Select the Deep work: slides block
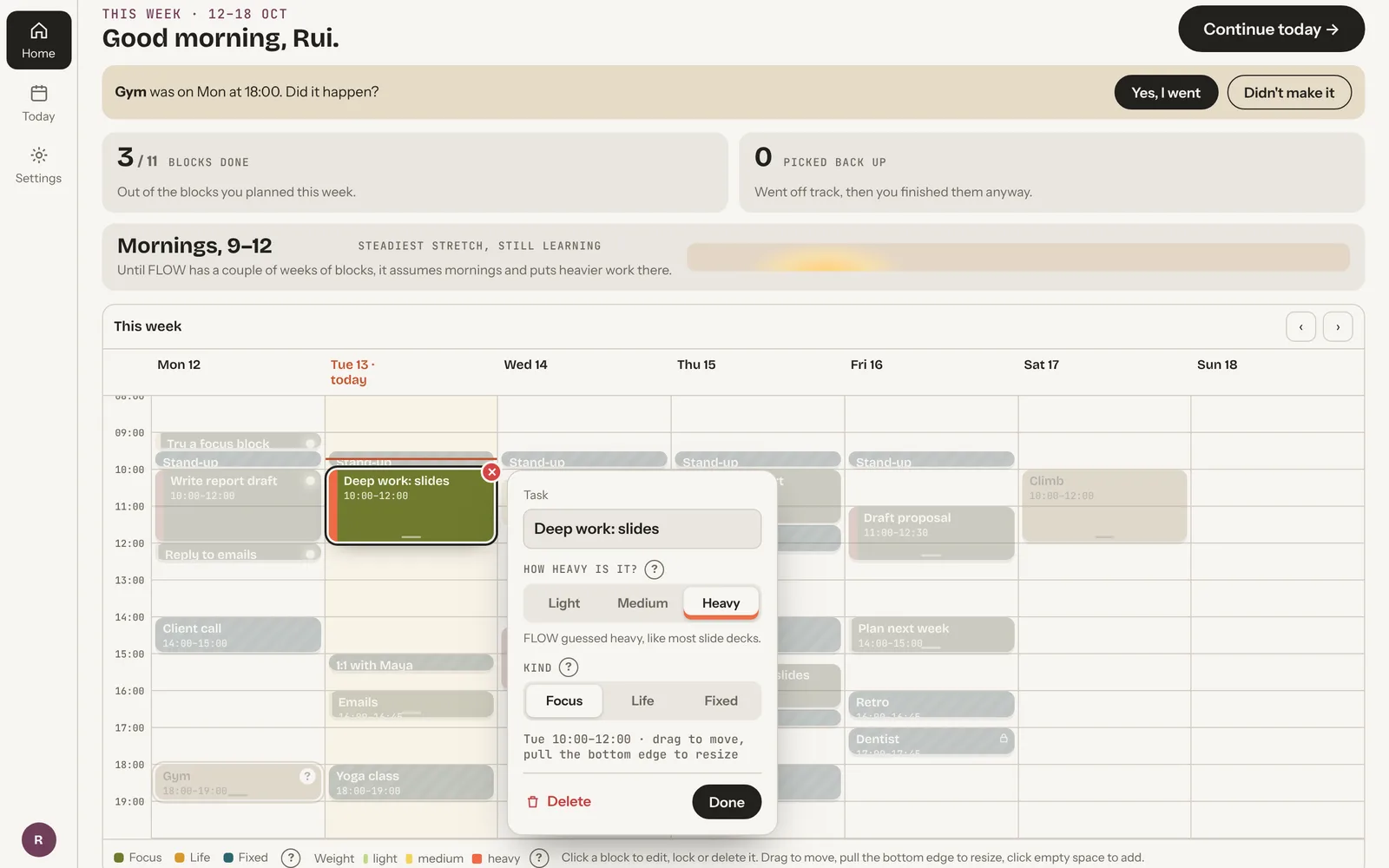This screenshot has height=868, width=1389. [411, 506]
